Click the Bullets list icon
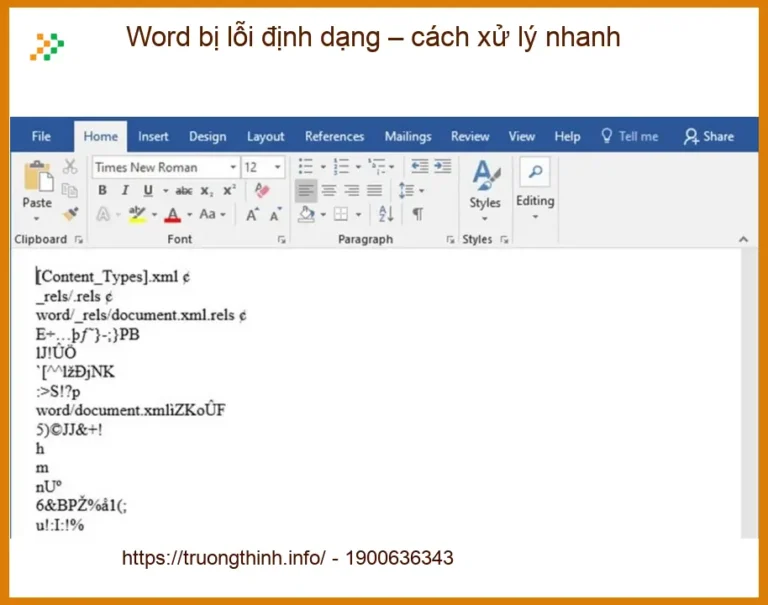The width and height of the screenshot is (768, 605). (306, 167)
